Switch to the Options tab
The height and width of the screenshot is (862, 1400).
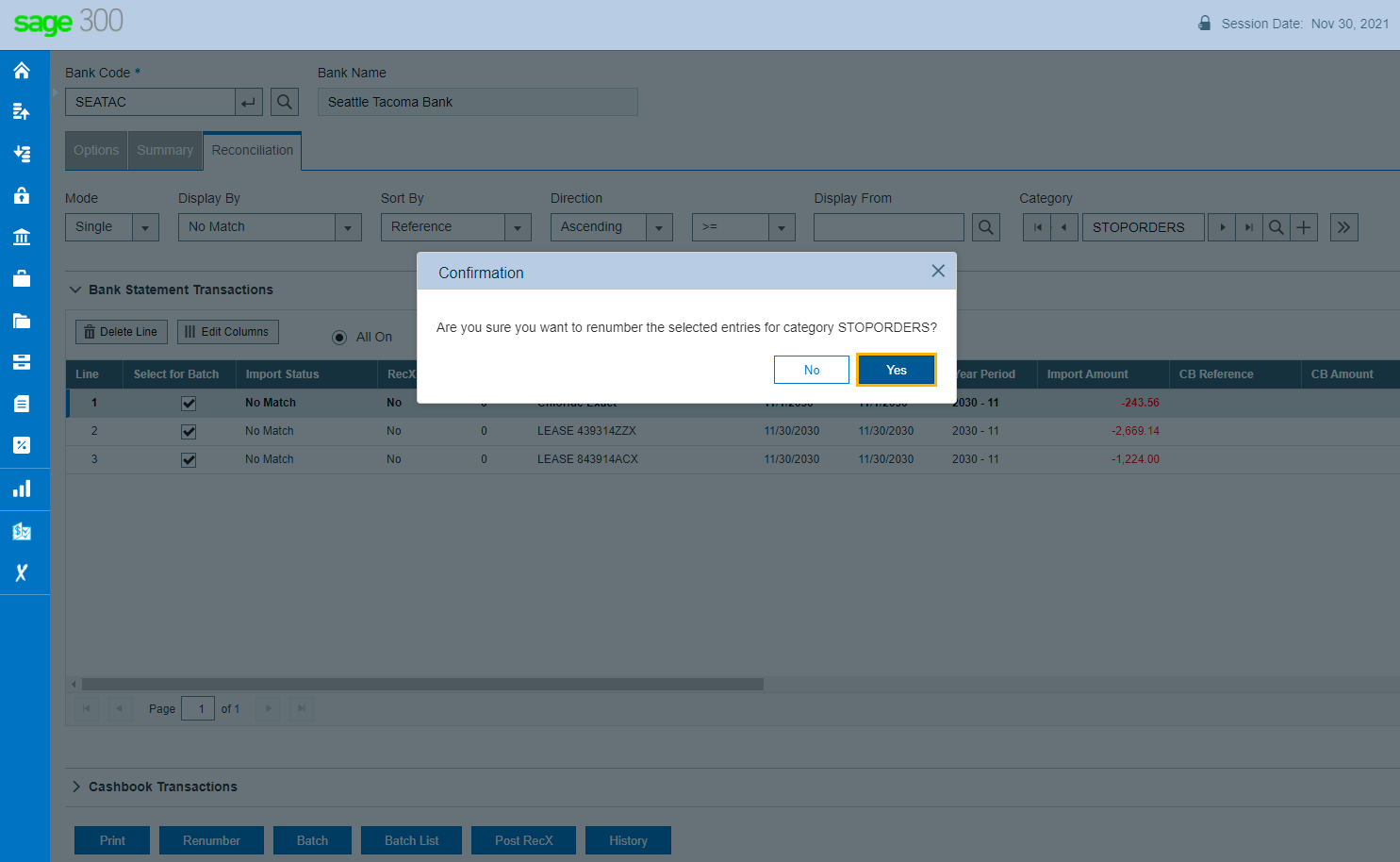(96, 151)
